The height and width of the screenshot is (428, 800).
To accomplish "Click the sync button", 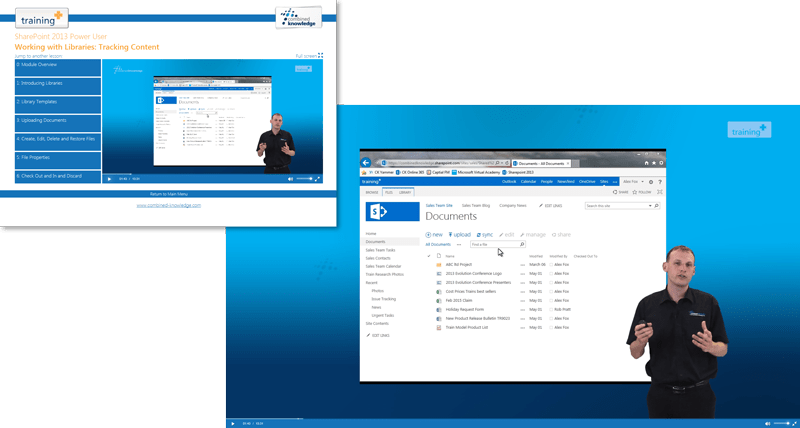I will 485,235.
